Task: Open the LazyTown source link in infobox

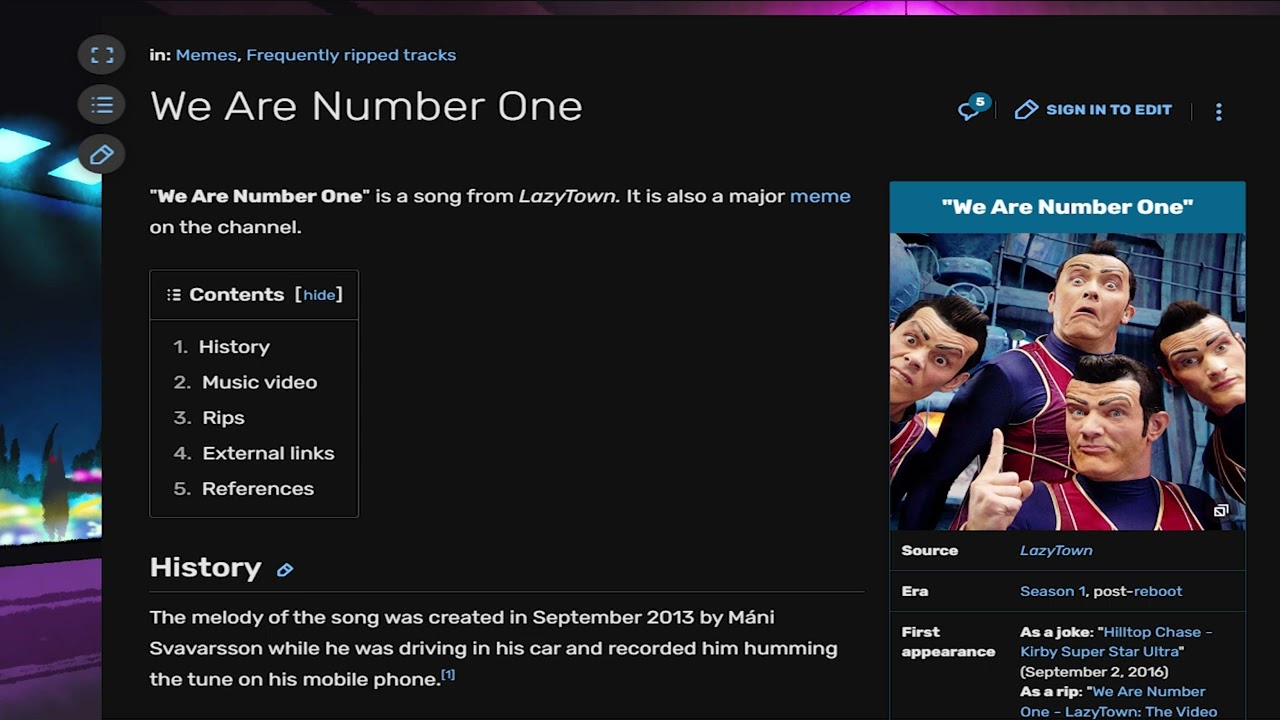Action: (x=1056, y=551)
